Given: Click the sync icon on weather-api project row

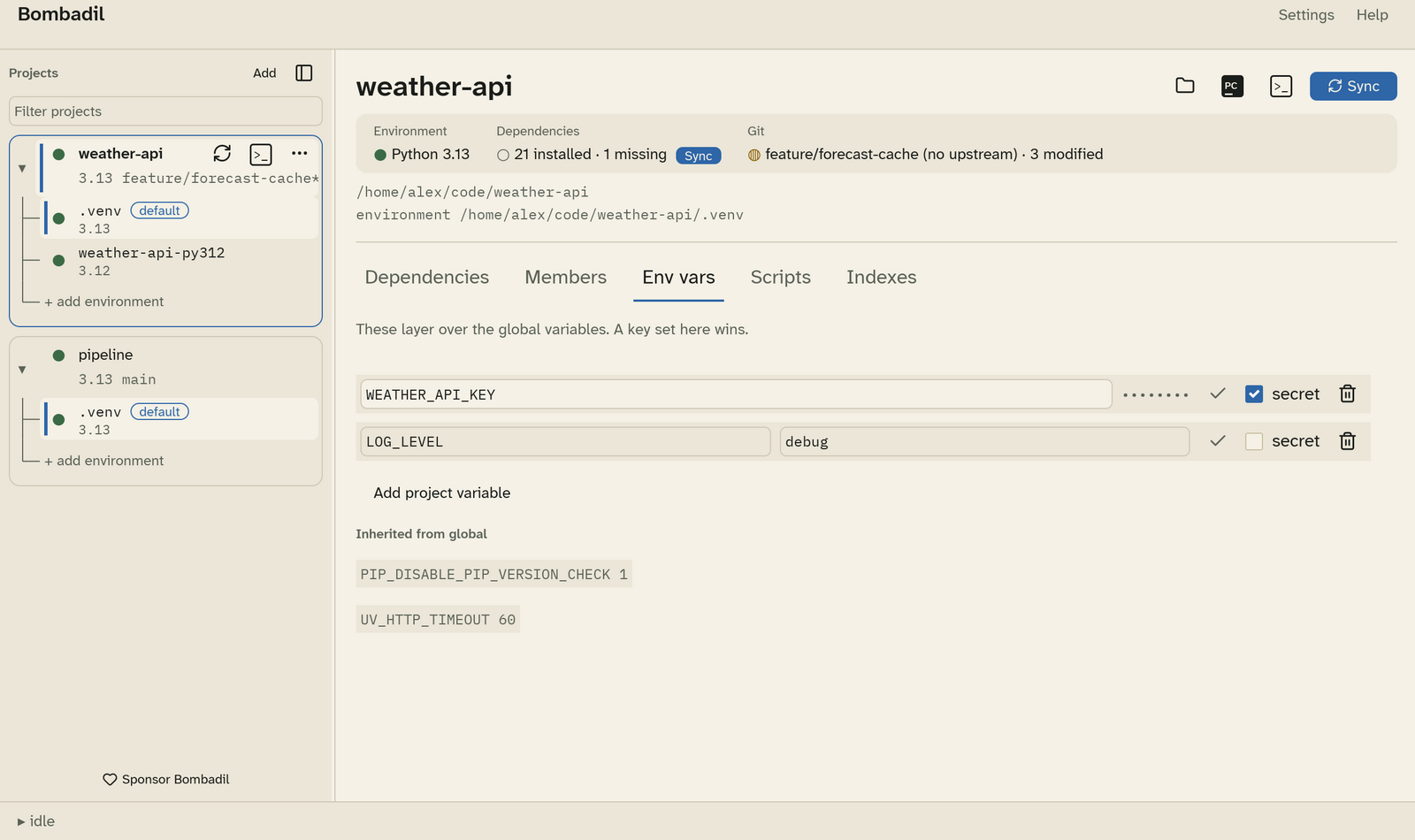Looking at the screenshot, I should [222, 154].
